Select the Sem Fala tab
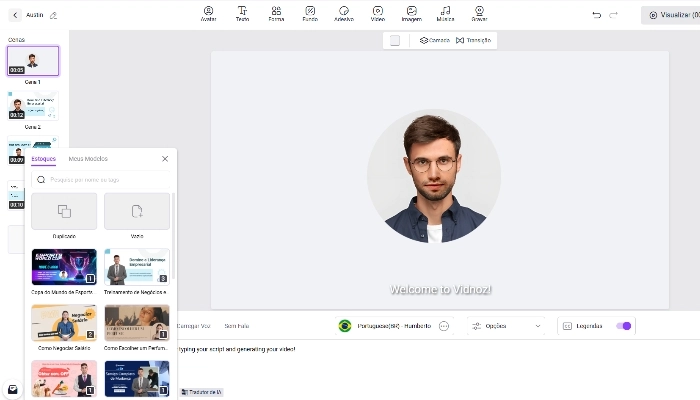Image resolution: width=700 pixels, height=400 pixels. click(x=237, y=326)
